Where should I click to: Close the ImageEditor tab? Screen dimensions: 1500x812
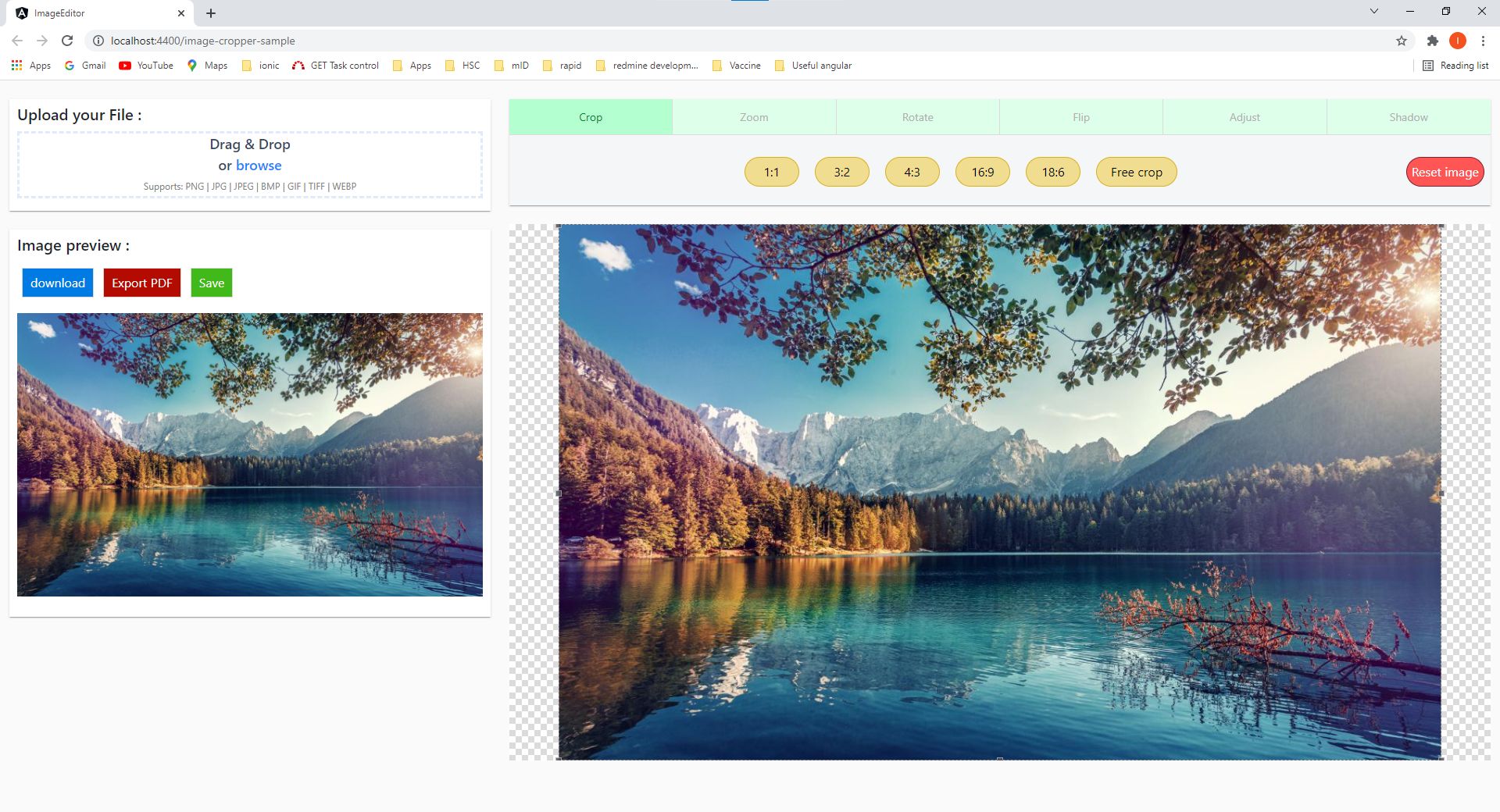181,13
